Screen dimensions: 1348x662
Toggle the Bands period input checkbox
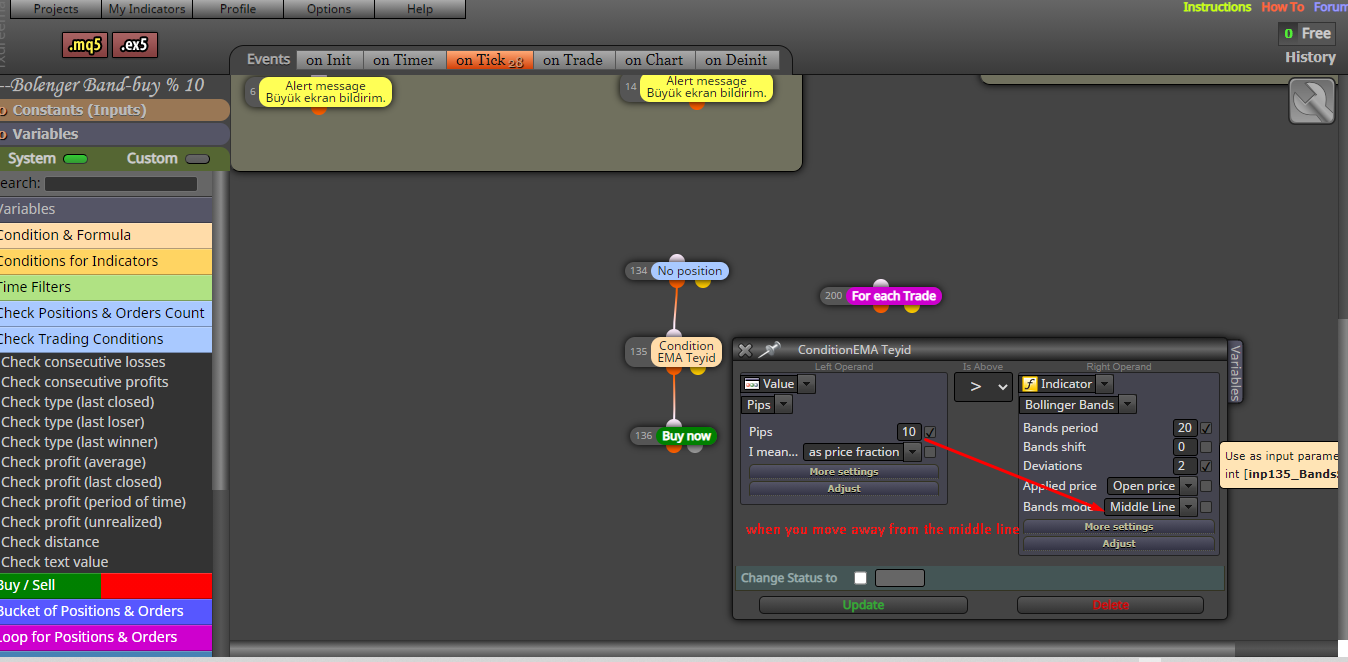[x=1206, y=428]
